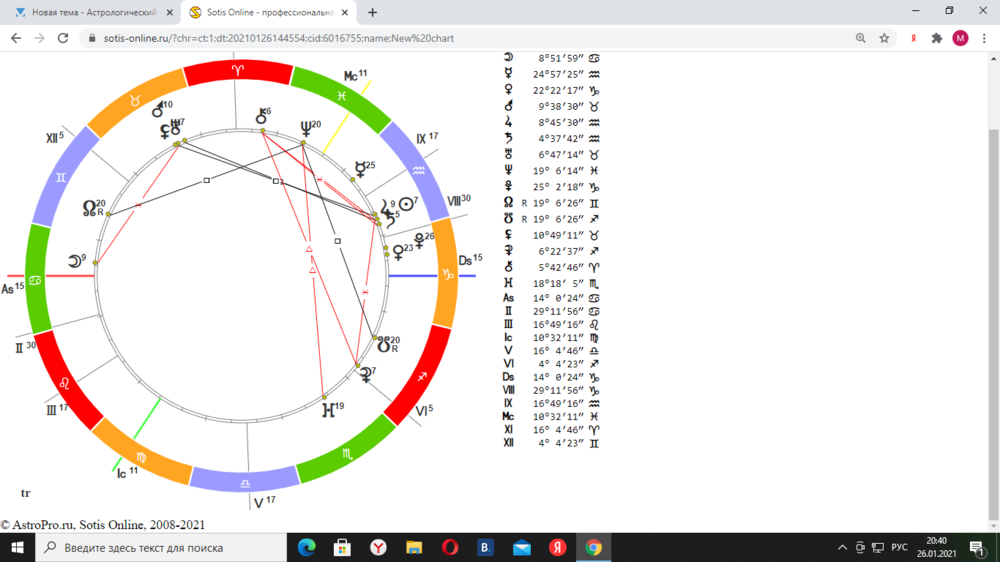Click the Cancer sign segment on the chart
Viewport: 1000px width, 562px height.
point(35,280)
